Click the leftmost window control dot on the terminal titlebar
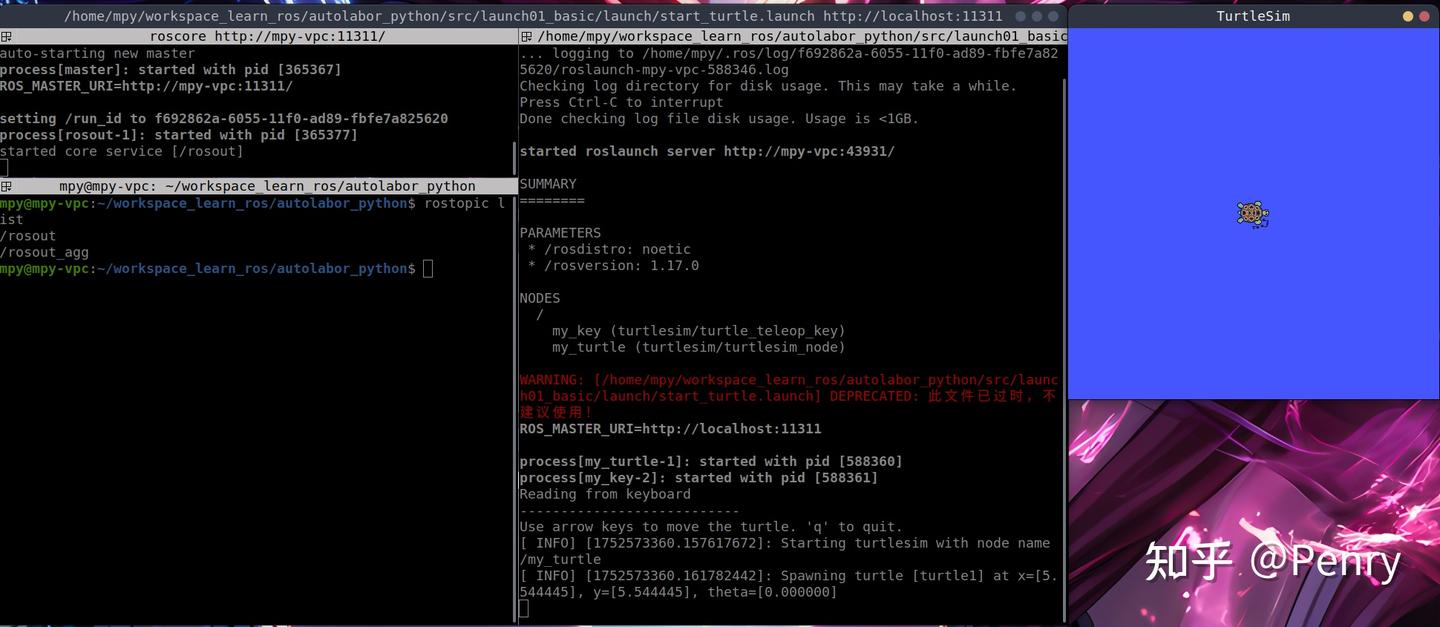 1019,16
